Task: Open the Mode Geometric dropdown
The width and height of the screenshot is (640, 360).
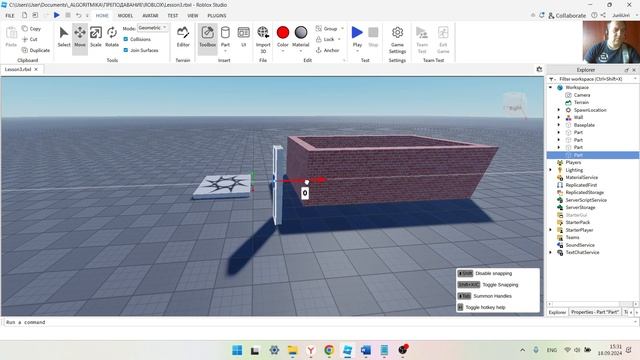Action: point(153,28)
